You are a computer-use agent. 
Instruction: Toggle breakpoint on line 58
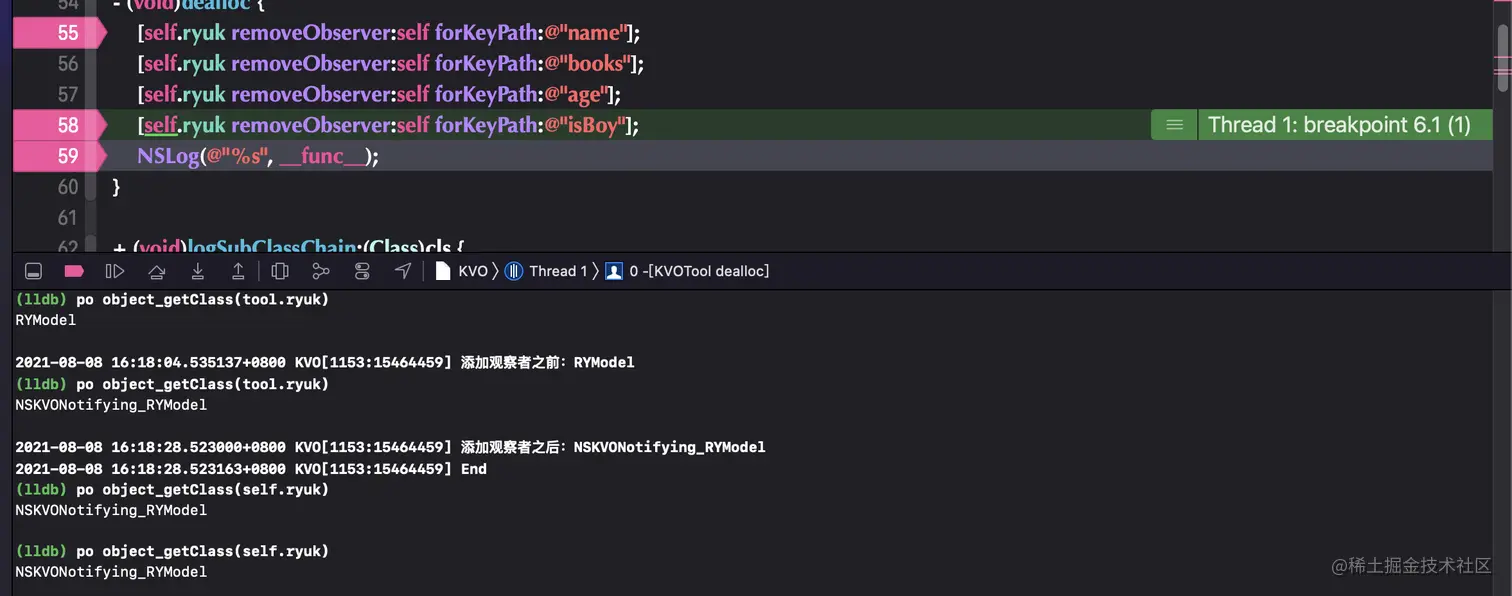(x=58, y=125)
